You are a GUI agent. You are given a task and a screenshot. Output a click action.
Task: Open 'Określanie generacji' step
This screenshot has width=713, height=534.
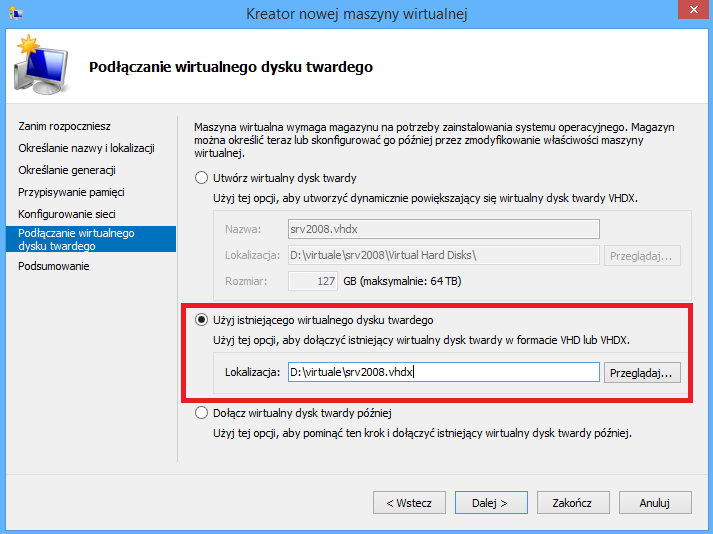point(67,170)
